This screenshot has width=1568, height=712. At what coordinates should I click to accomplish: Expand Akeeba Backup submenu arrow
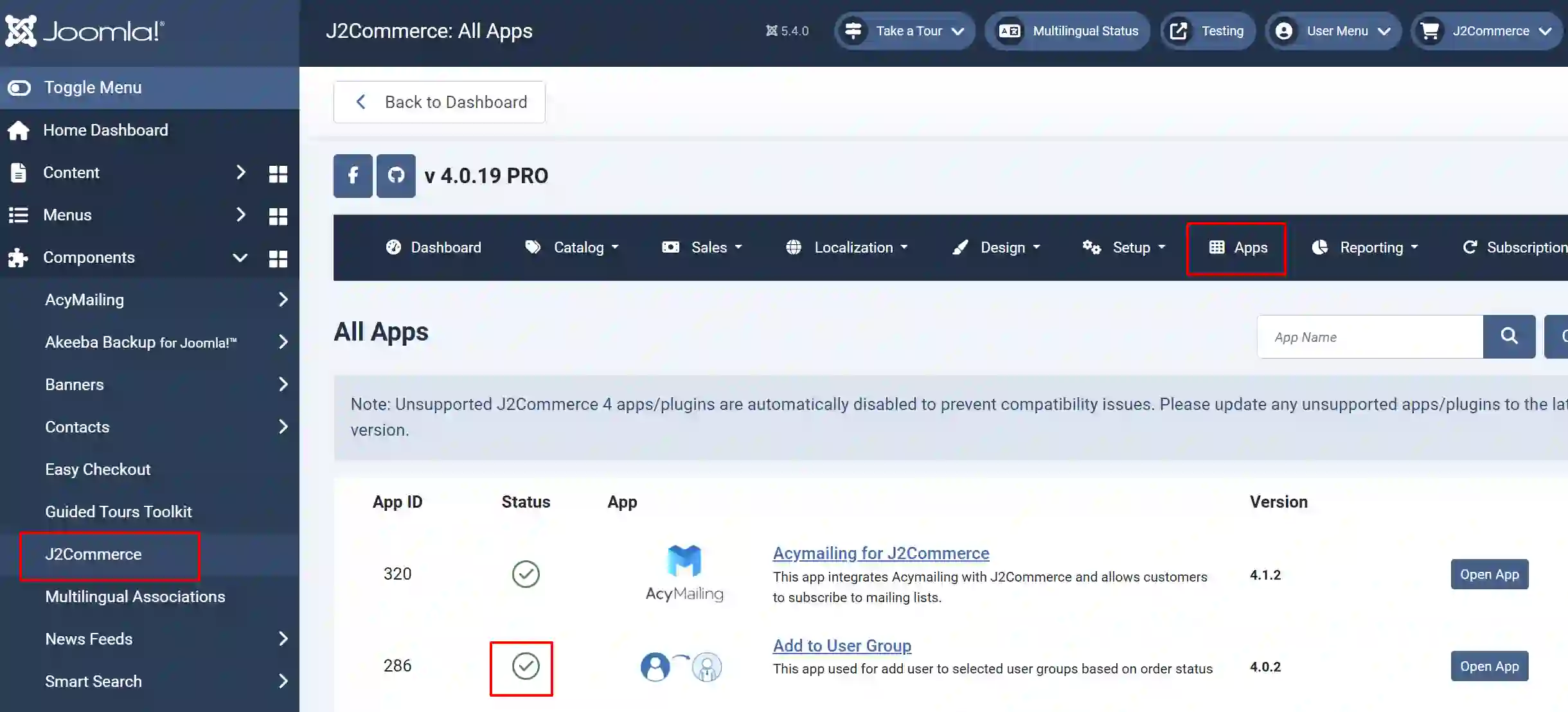tap(283, 342)
